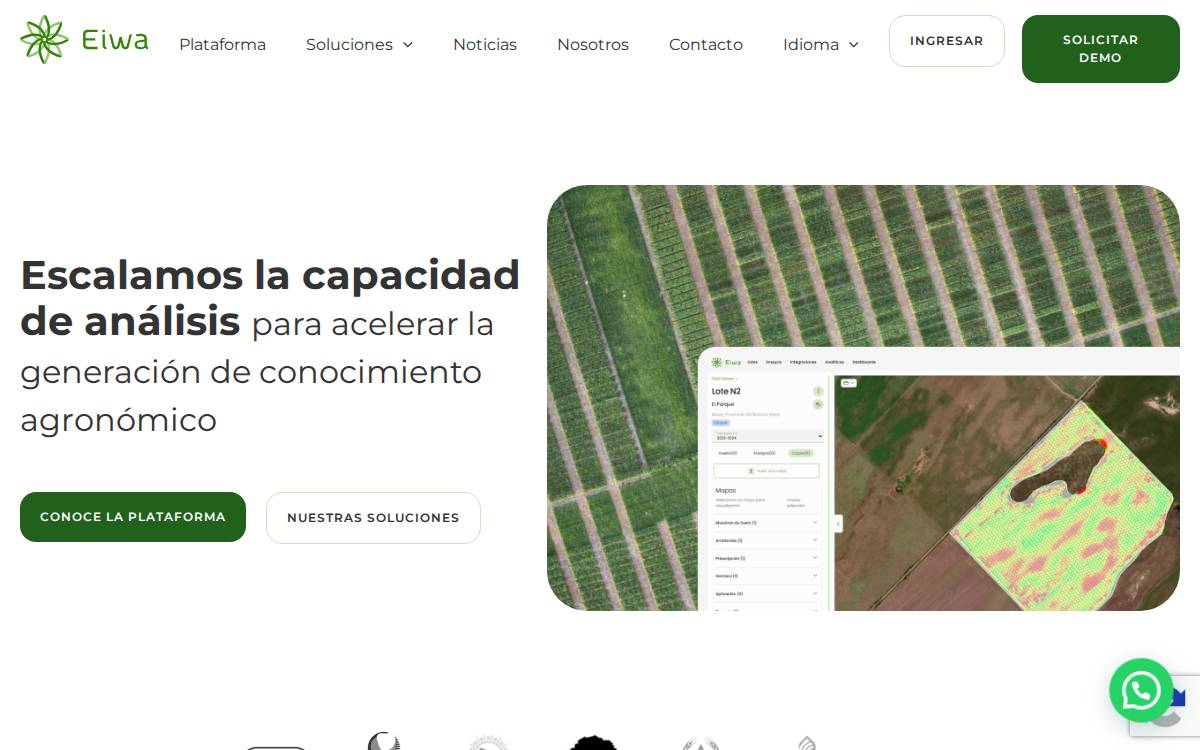
Task: Open the WhatsApp chat bubble
Action: (1141, 690)
